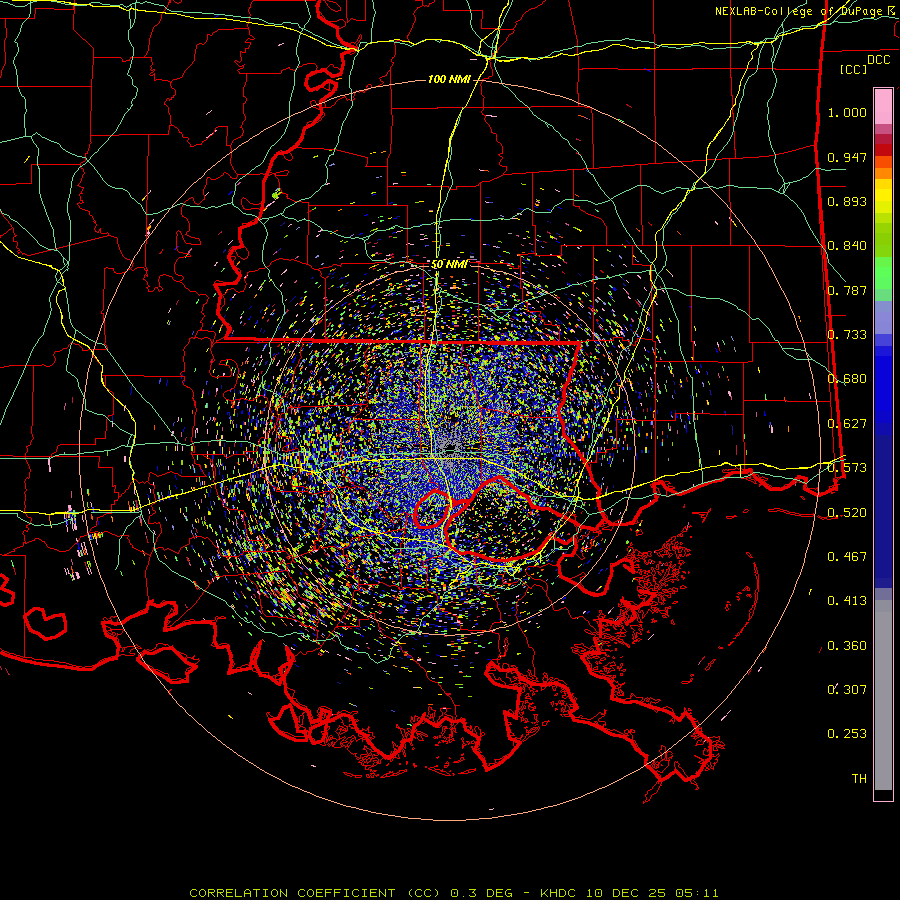Click the [CC] legend unit label
This screenshot has height=900, width=900.
[x=854, y=69]
